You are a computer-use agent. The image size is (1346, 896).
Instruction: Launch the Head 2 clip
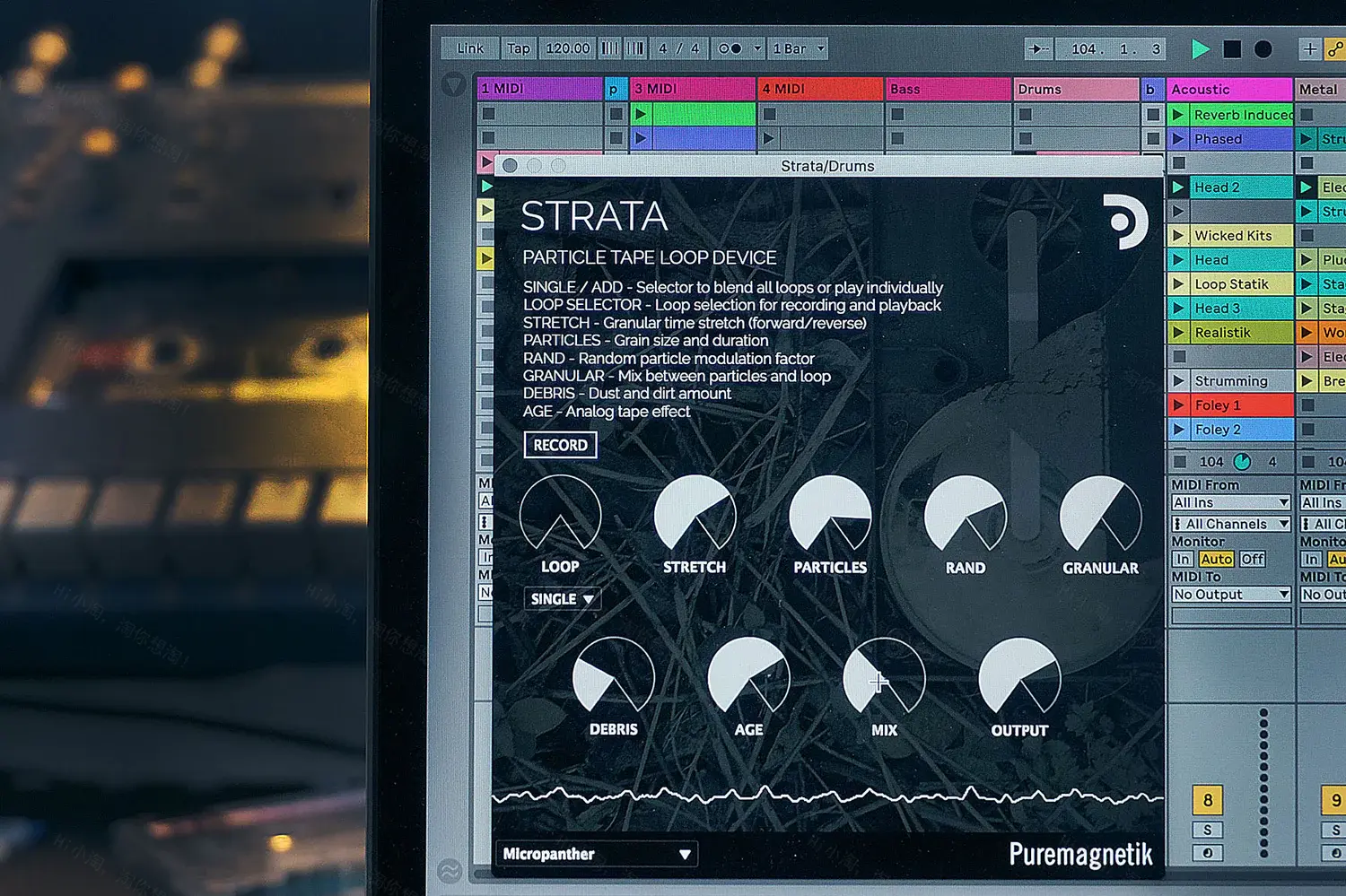pyautogui.click(x=1178, y=187)
